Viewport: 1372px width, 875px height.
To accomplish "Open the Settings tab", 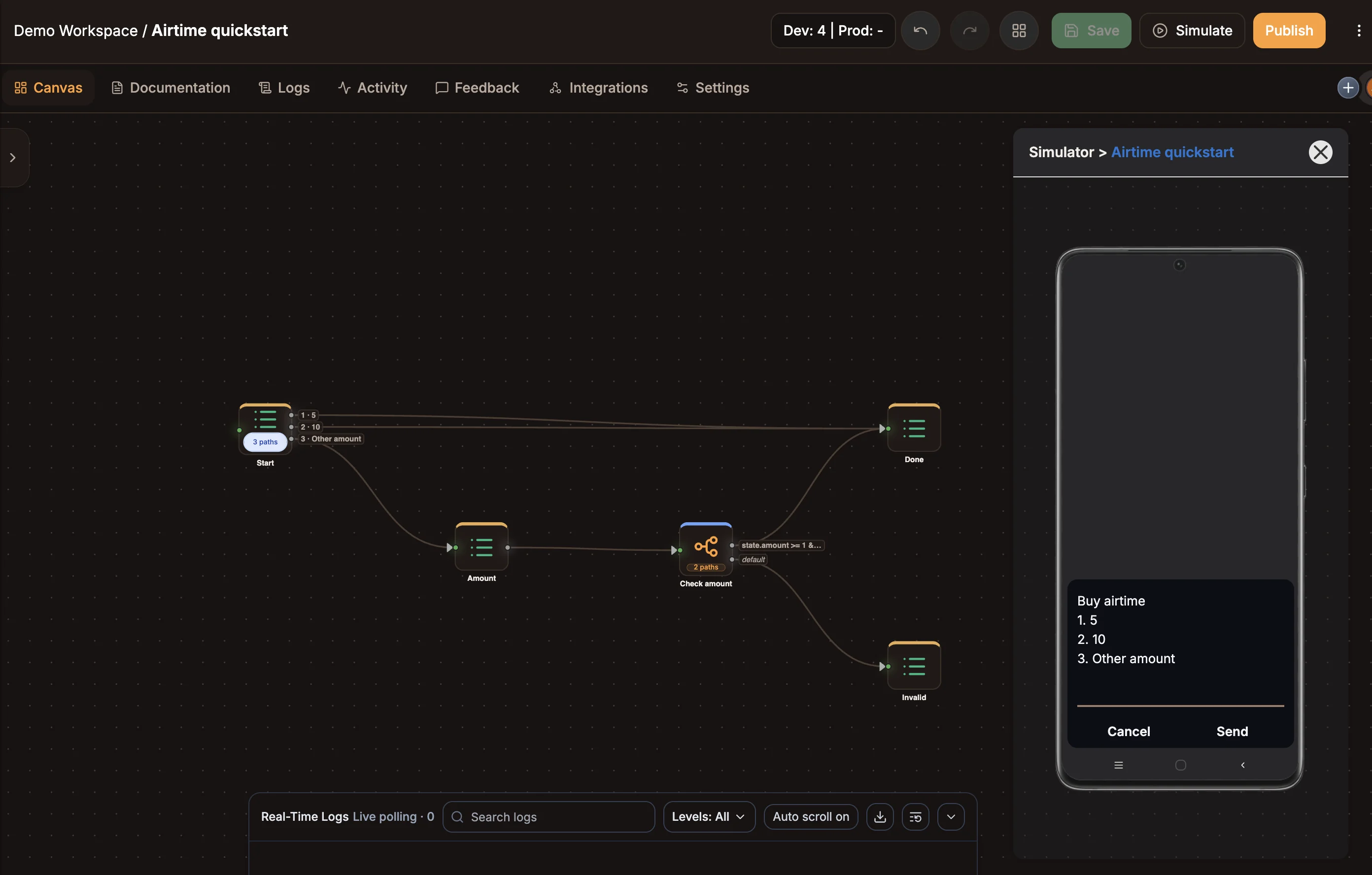I will (x=713, y=88).
